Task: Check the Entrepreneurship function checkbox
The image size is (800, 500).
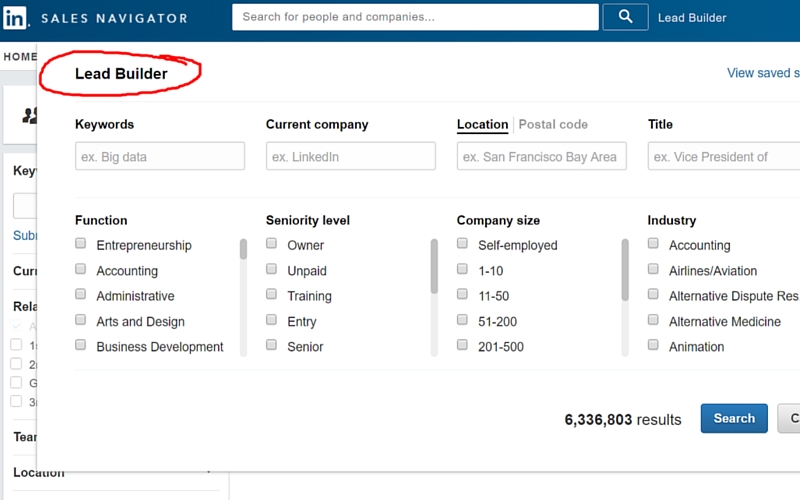Action: [x=81, y=243]
